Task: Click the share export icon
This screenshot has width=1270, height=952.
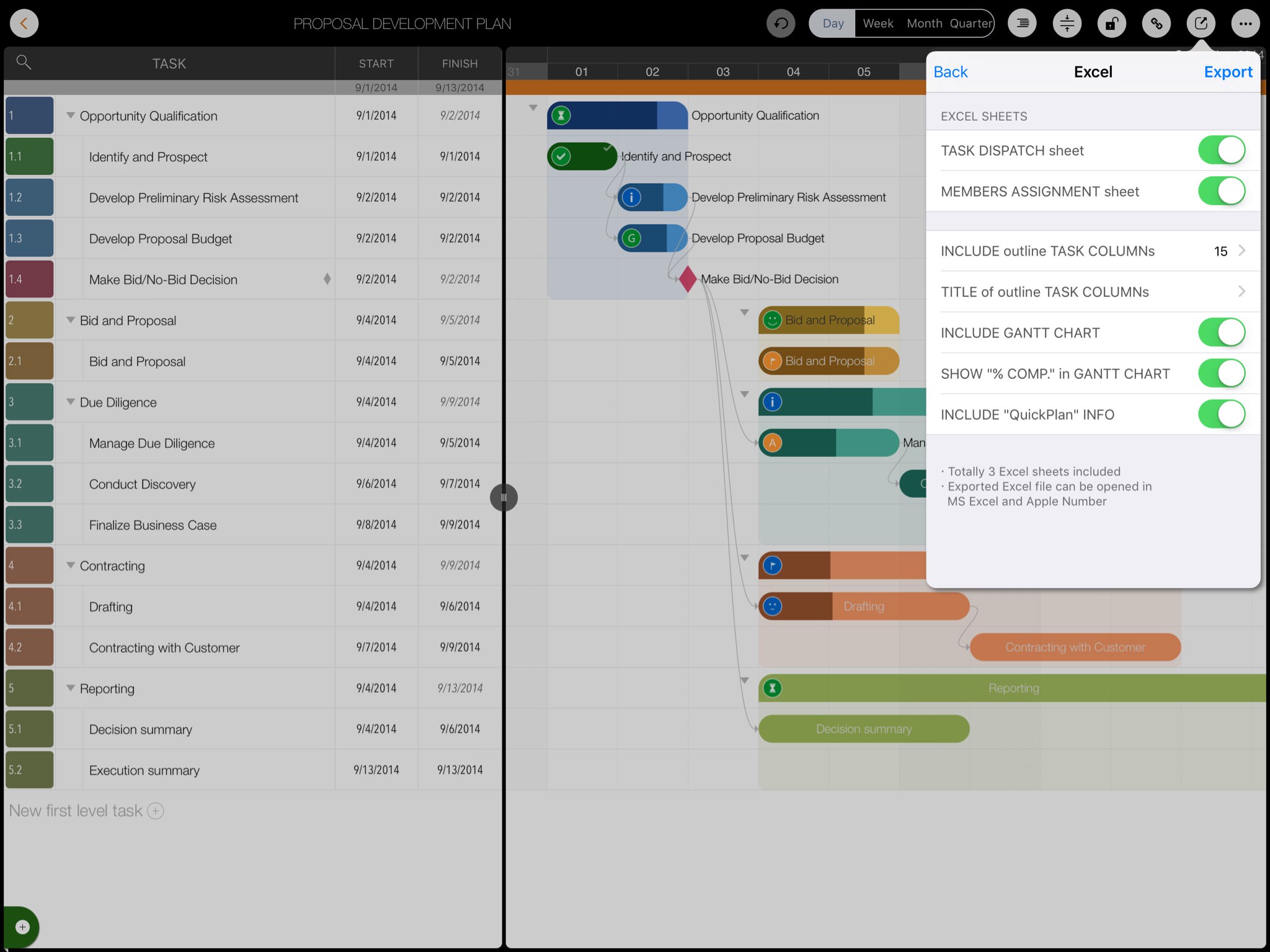Action: click(x=1201, y=24)
